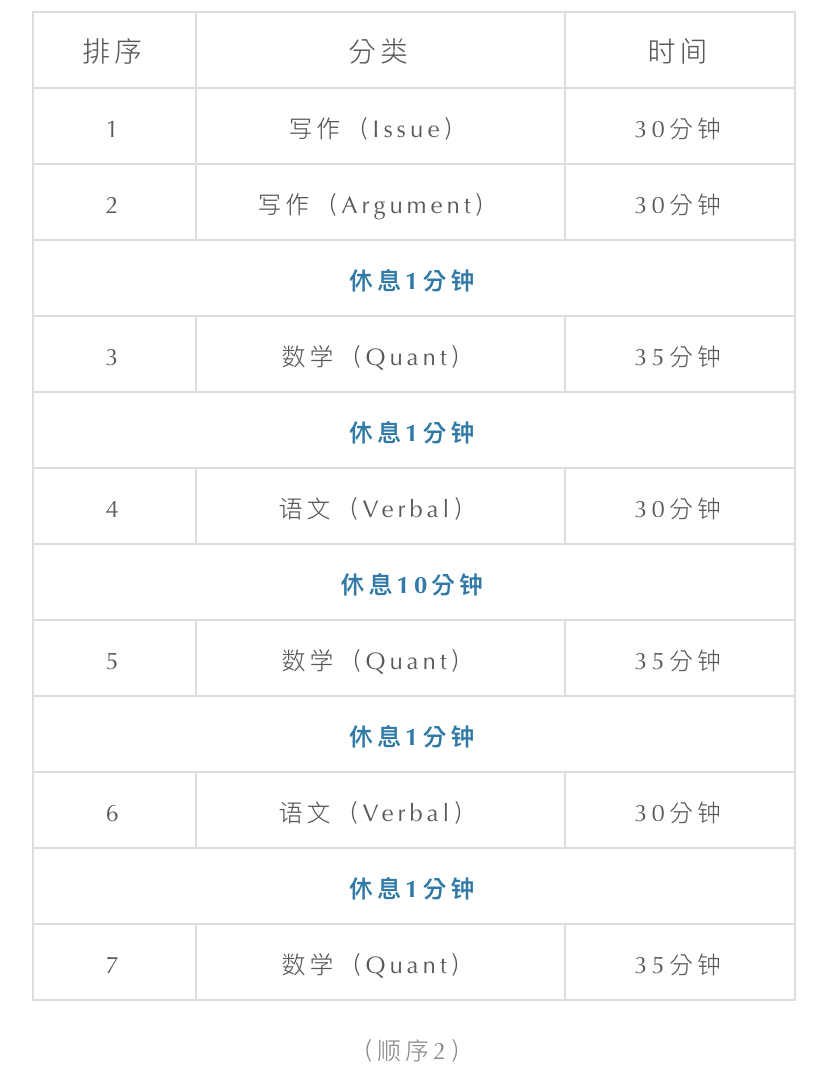The width and height of the screenshot is (828, 1081).
Task: Click 35分钟 in section 7 row
Action: coord(678,965)
